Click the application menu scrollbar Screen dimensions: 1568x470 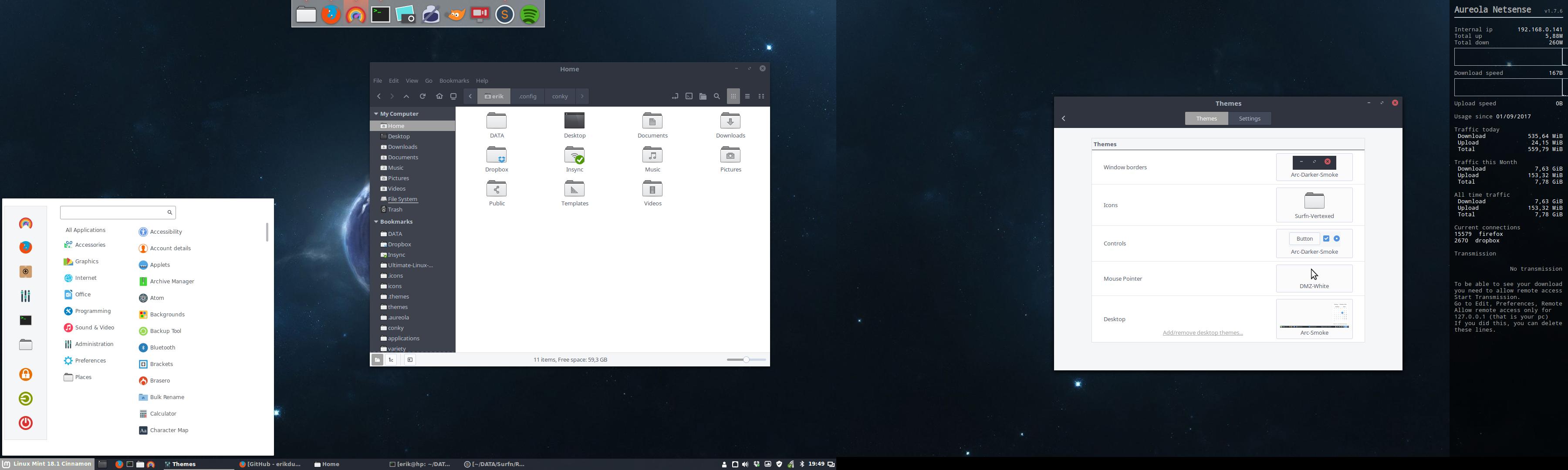267,232
